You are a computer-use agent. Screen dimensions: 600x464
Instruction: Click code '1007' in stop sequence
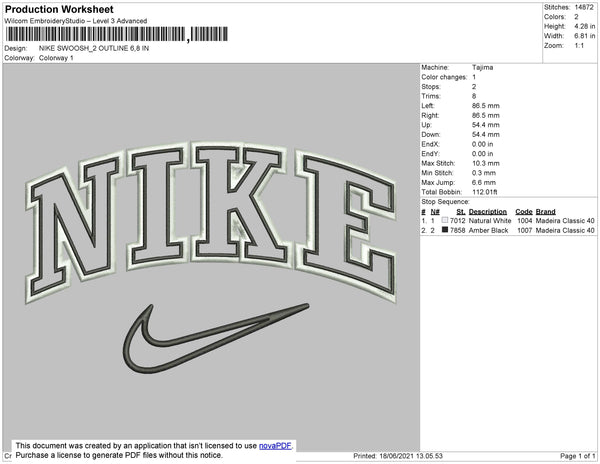coord(525,230)
